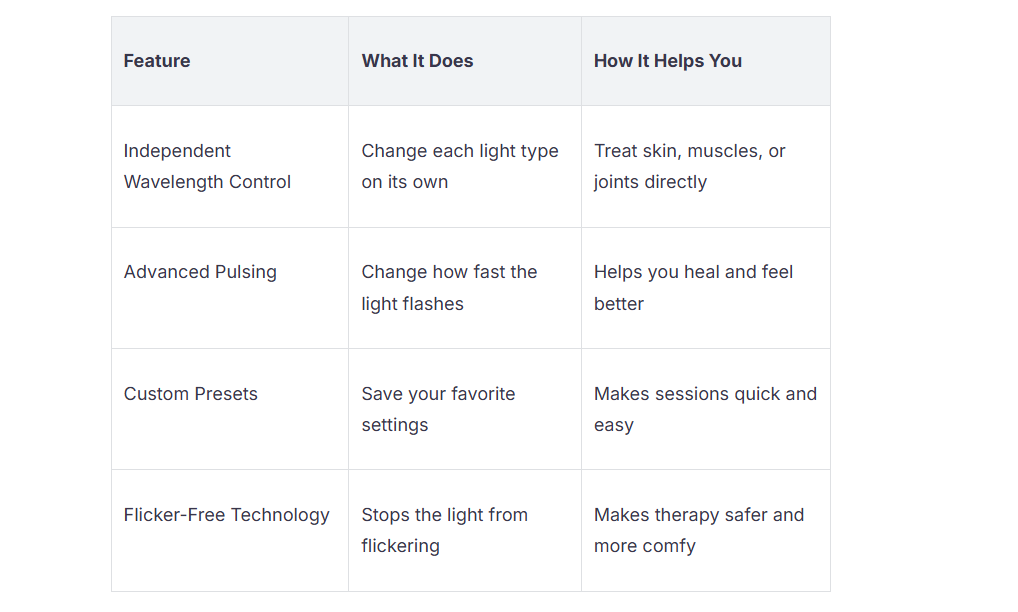Click the word 'easy' in presets row

tap(614, 426)
